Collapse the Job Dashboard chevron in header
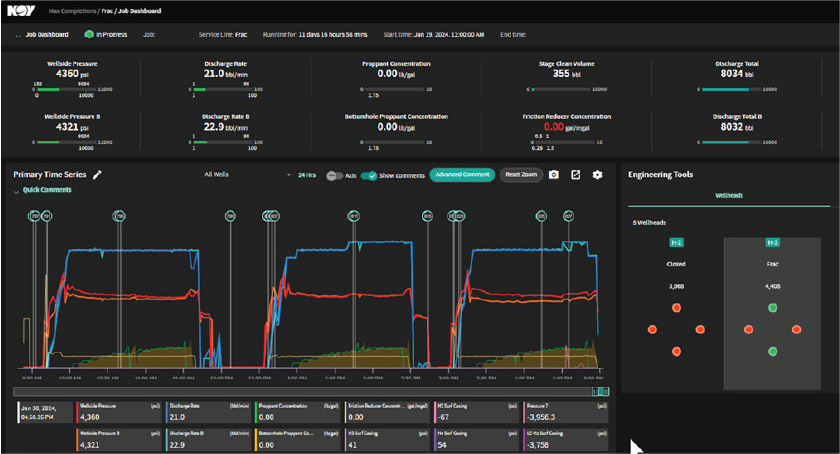 tap(18, 35)
